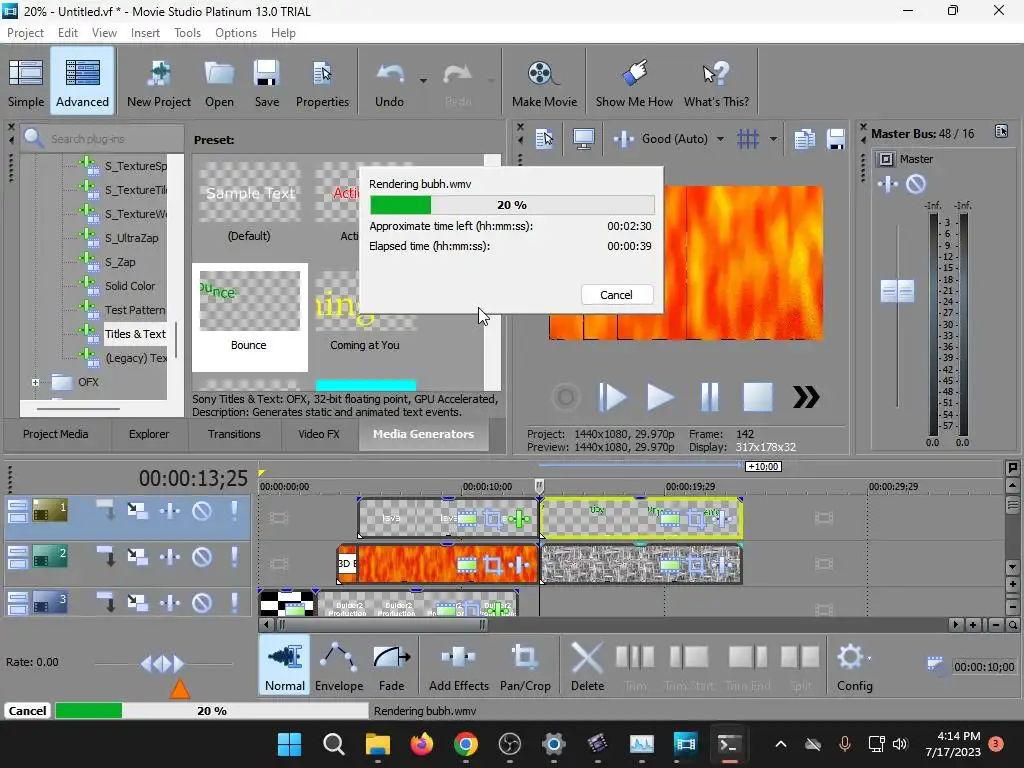This screenshot has width=1024, height=768.
Task: Cancel rendering in the render dialog
Action: [616, 295]
